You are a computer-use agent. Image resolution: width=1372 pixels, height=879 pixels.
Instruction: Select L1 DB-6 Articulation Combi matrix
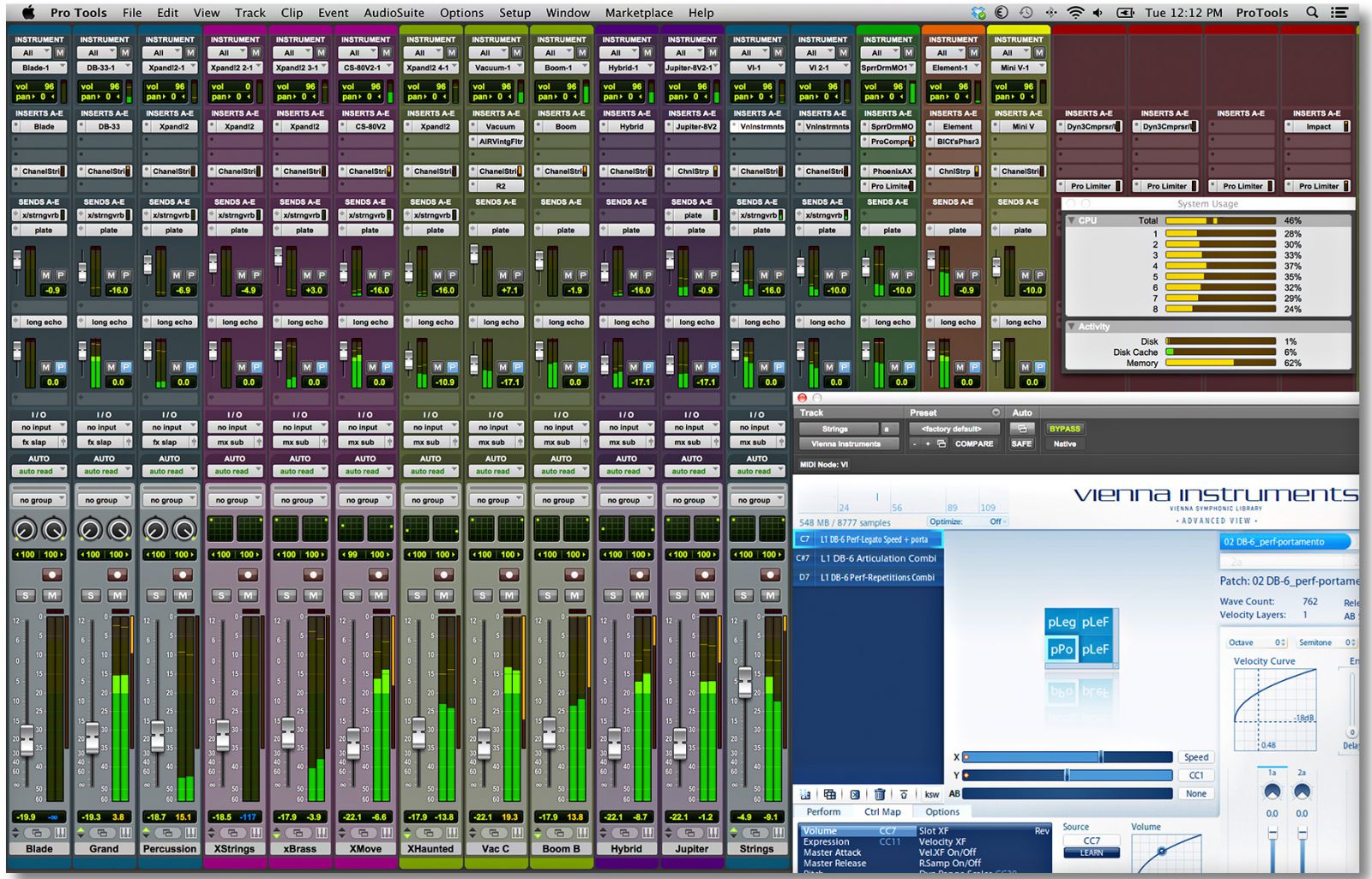coord(876,558)
